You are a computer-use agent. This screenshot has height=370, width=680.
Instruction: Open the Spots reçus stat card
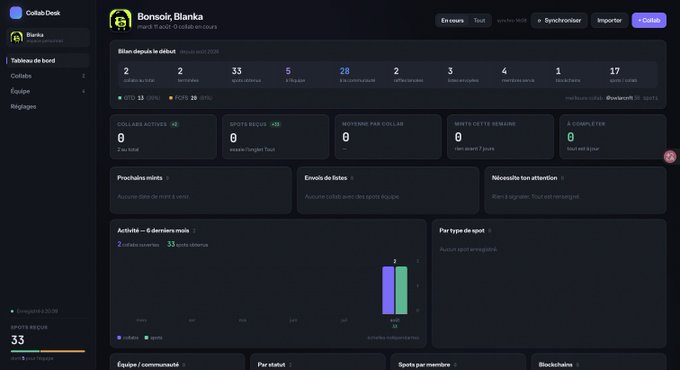point(275,136)
